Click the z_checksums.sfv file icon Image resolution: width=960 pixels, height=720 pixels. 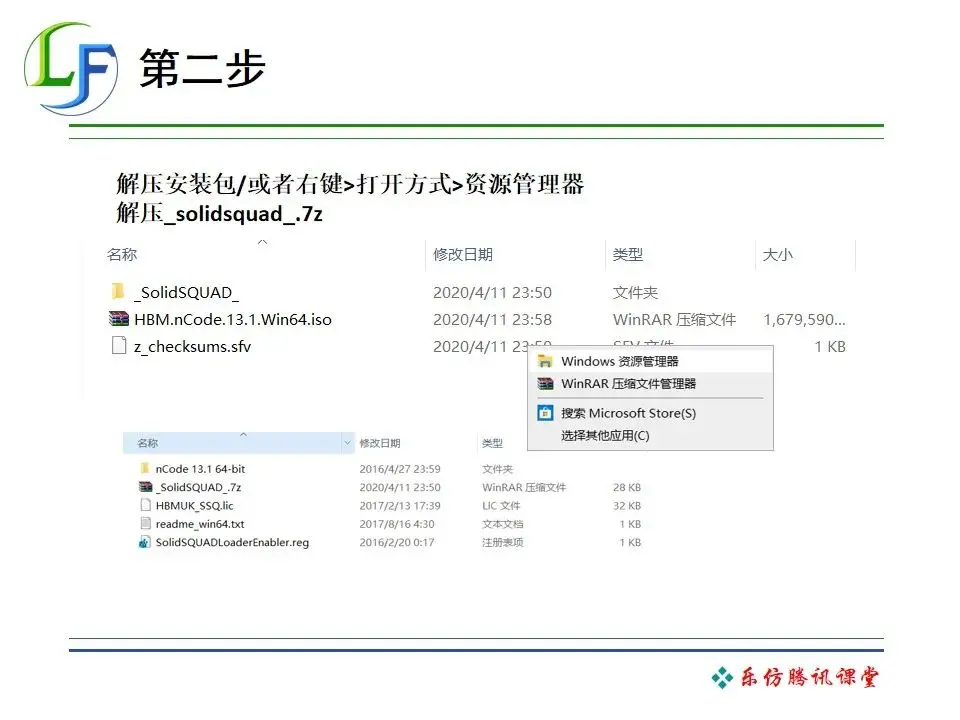[x=119, y=345]
